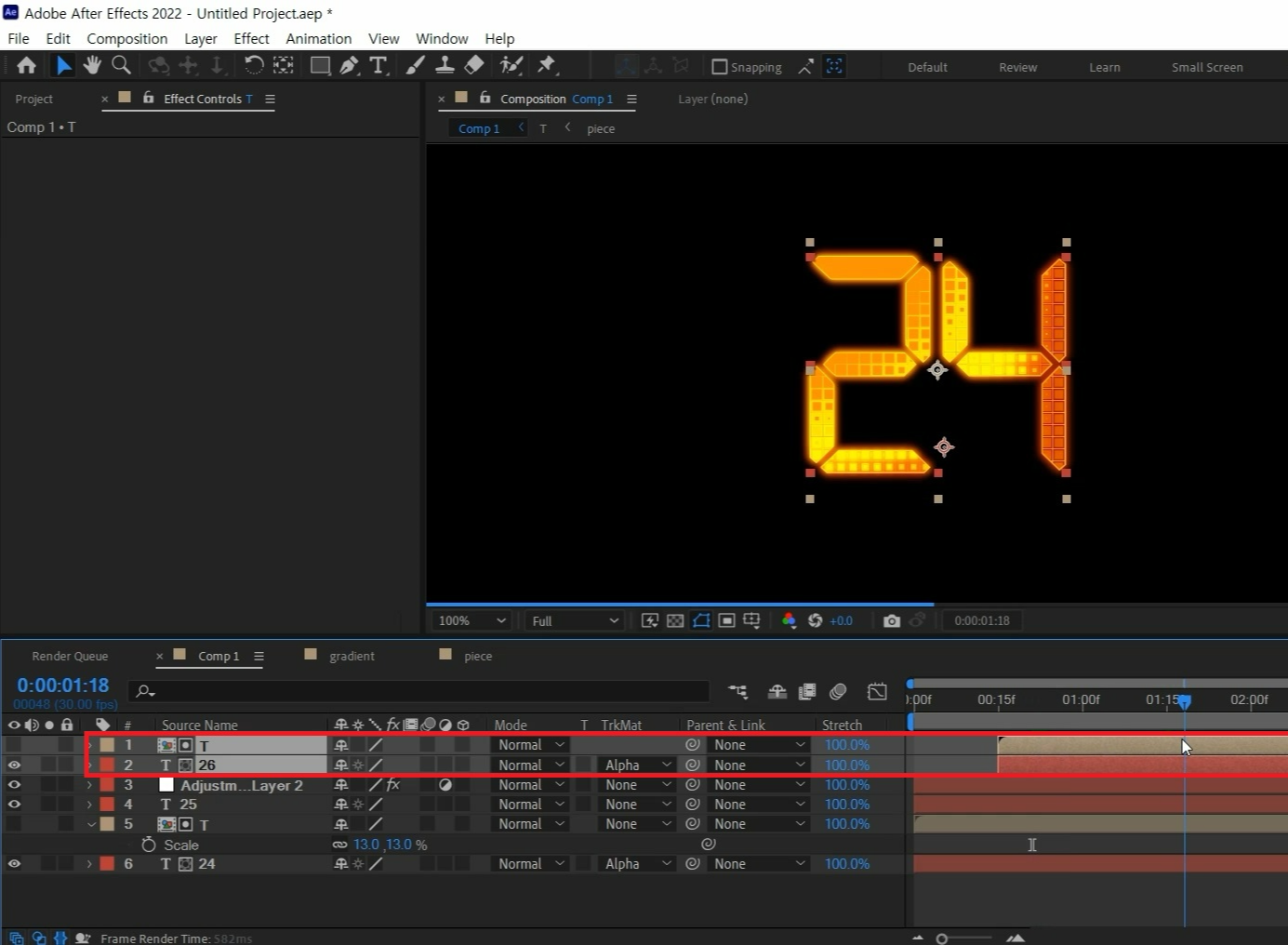Open the Show Channel color icon
1288x945 pixels.
coord(789,620)
